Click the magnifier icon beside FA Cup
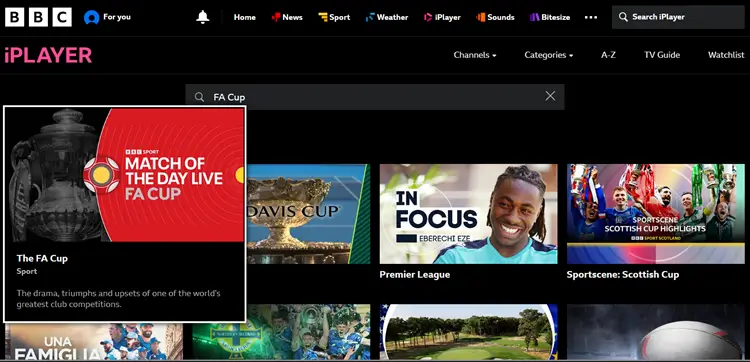The width and height of the screenshot is (750, 362). click(199, 97)
